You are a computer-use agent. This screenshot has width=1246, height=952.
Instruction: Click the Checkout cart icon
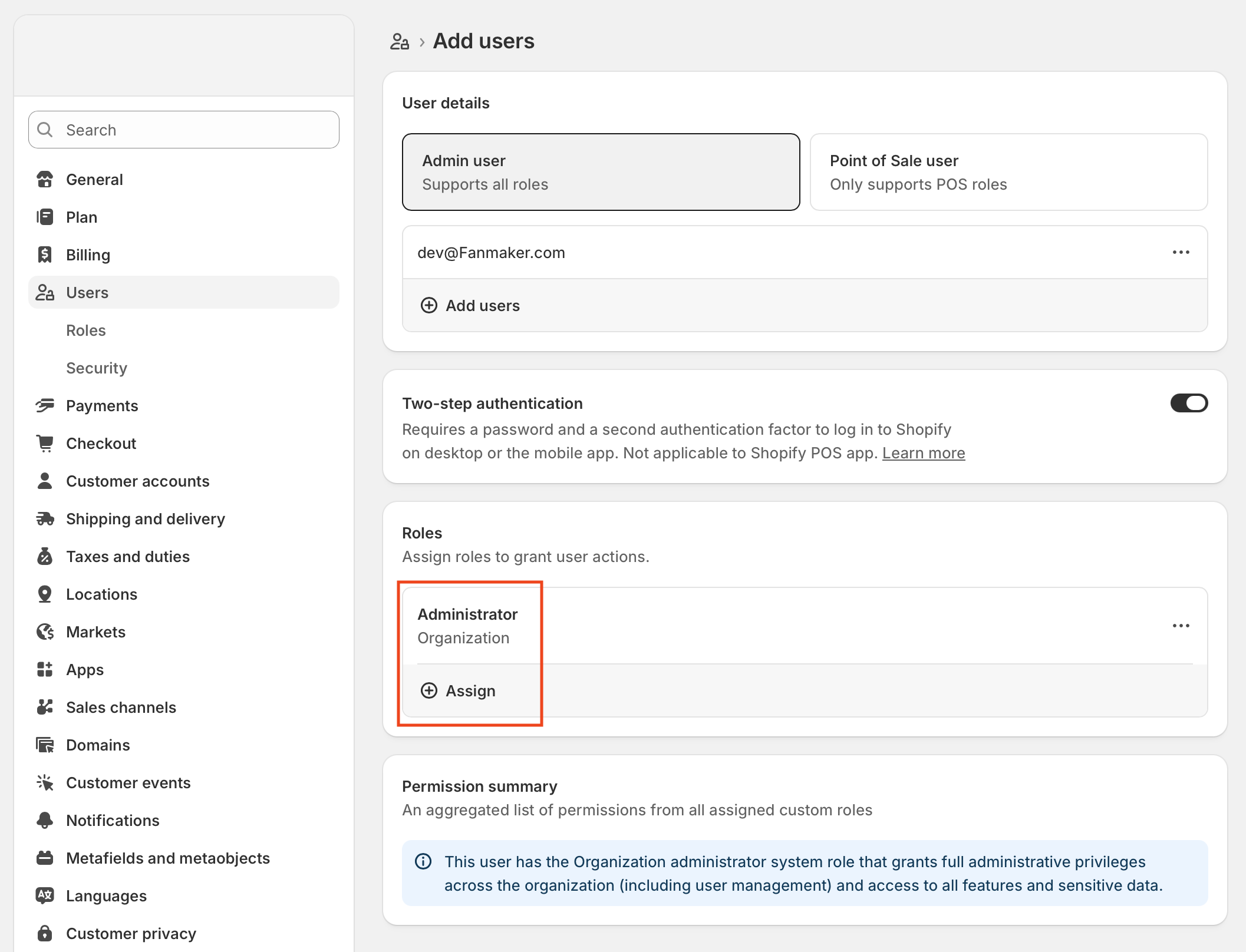pos(45,443)
